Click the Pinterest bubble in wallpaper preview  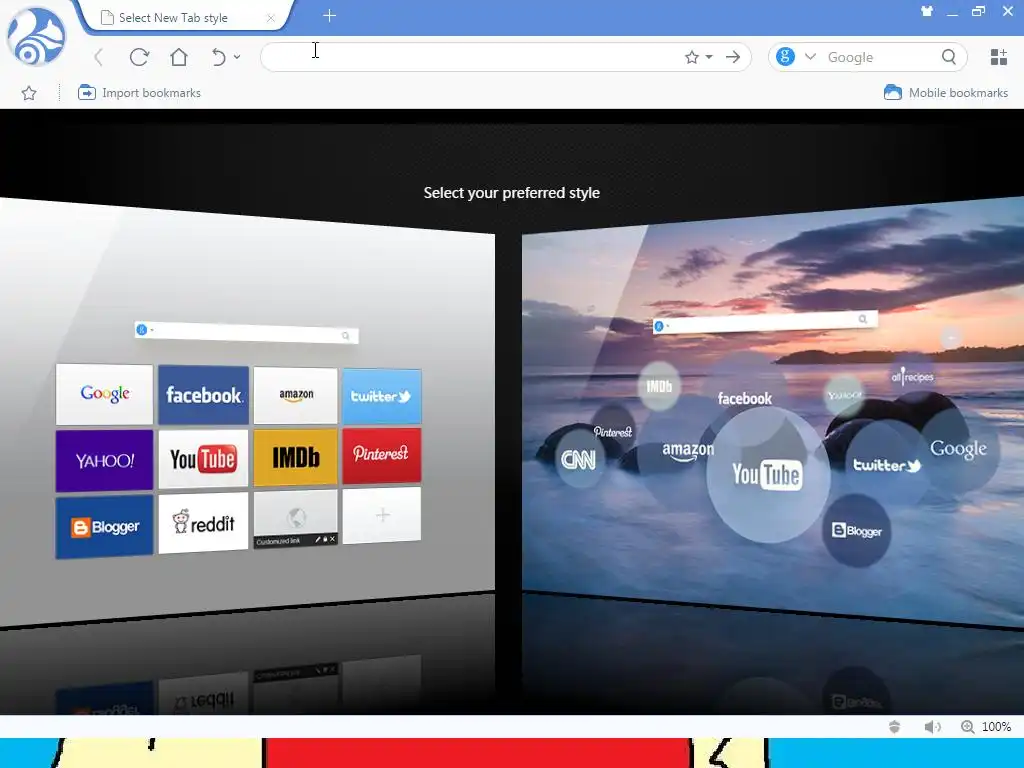pos(613,432)
